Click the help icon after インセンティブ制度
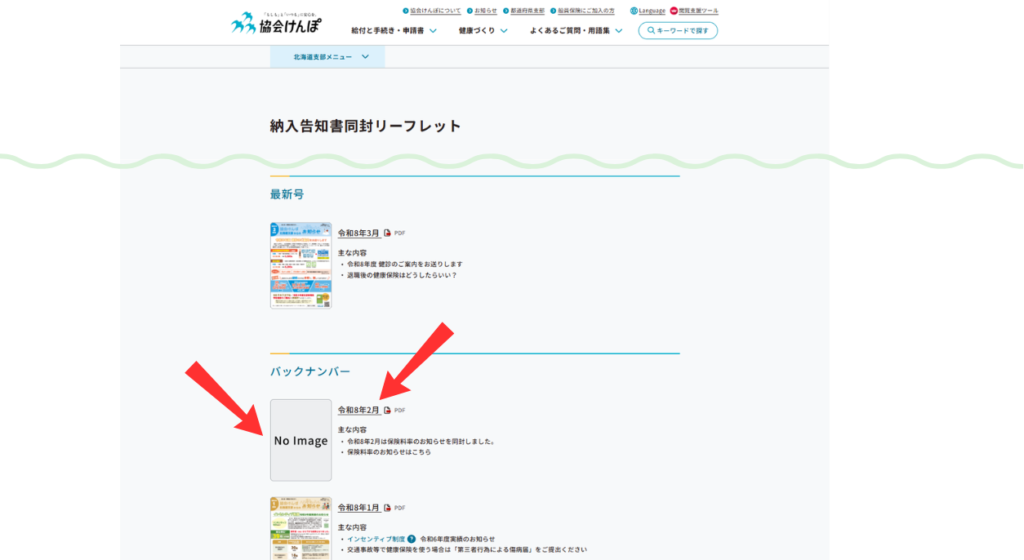The height and width of the screenshot is (560, 1024). (x=411, y=539)
